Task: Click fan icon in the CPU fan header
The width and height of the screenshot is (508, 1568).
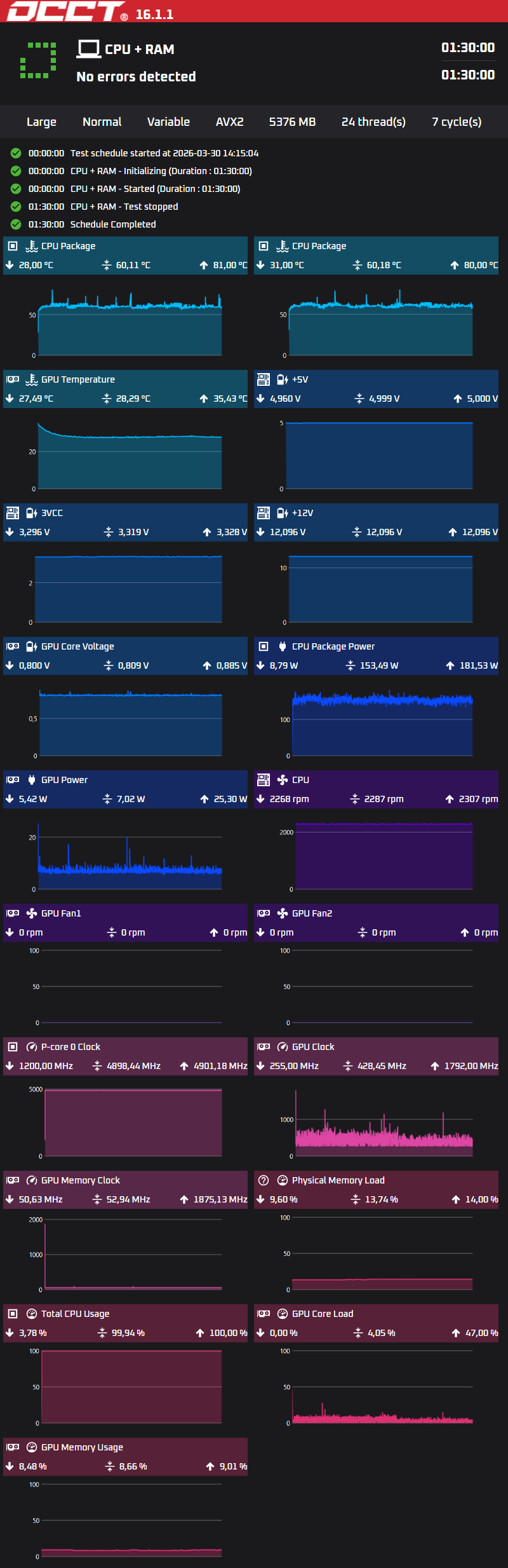Action: pos(283,780)
